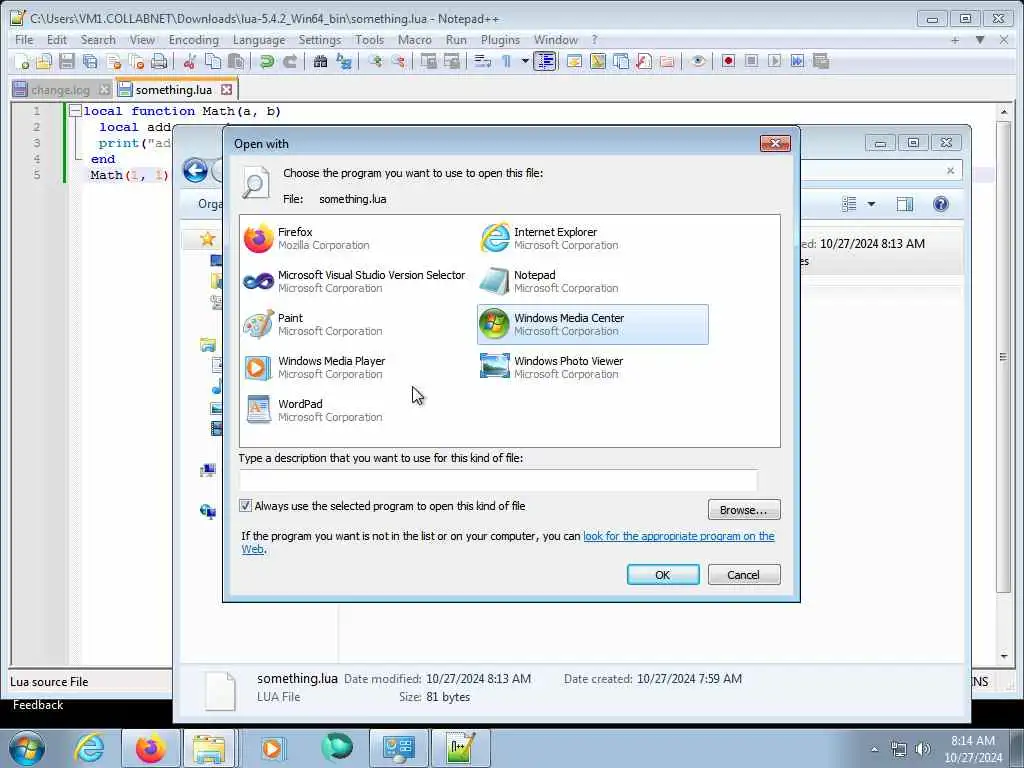Open Explorer change view dropdown arrow
Screen dimensions: 1024x768
click(871, 204)
